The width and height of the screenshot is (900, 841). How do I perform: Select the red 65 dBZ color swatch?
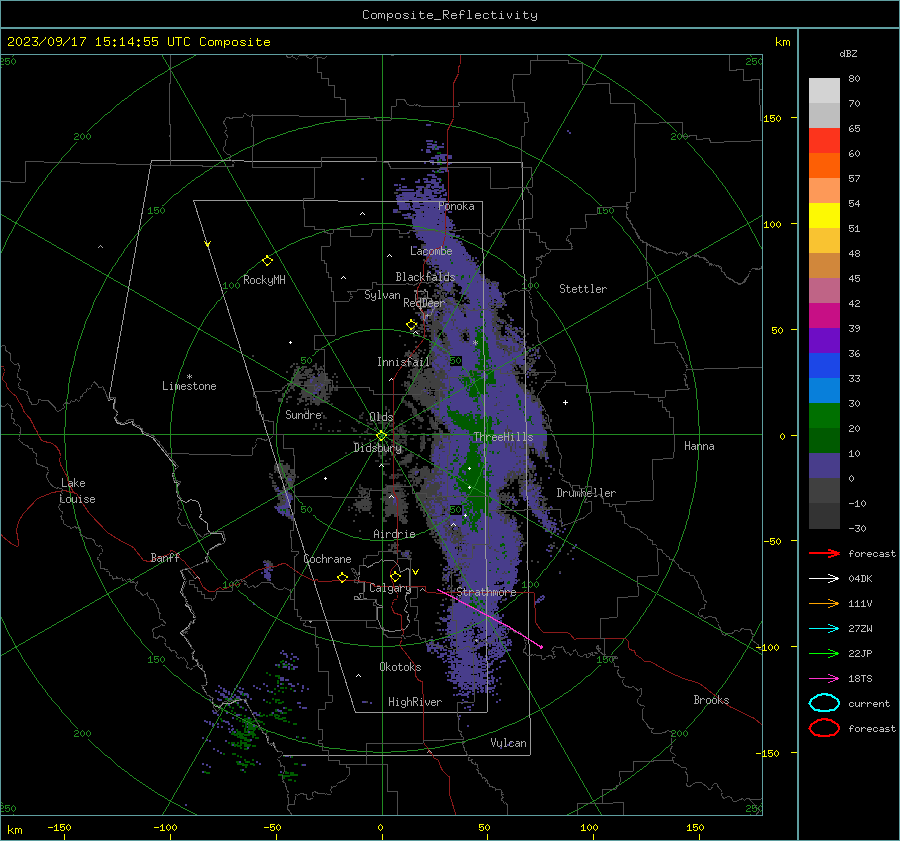click(x=824, y=140)
